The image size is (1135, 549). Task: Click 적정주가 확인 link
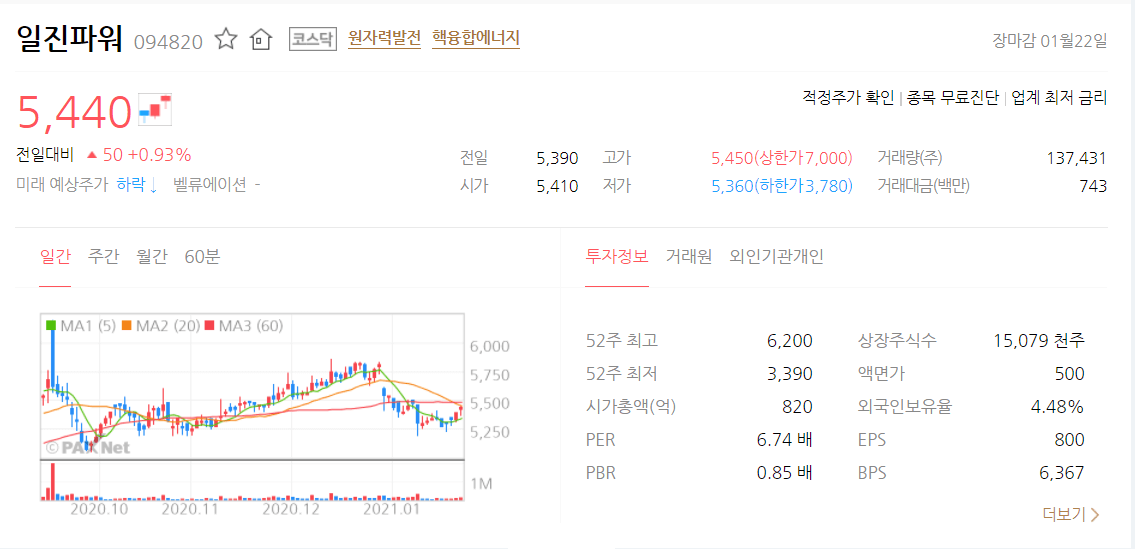tap(848, 99)
